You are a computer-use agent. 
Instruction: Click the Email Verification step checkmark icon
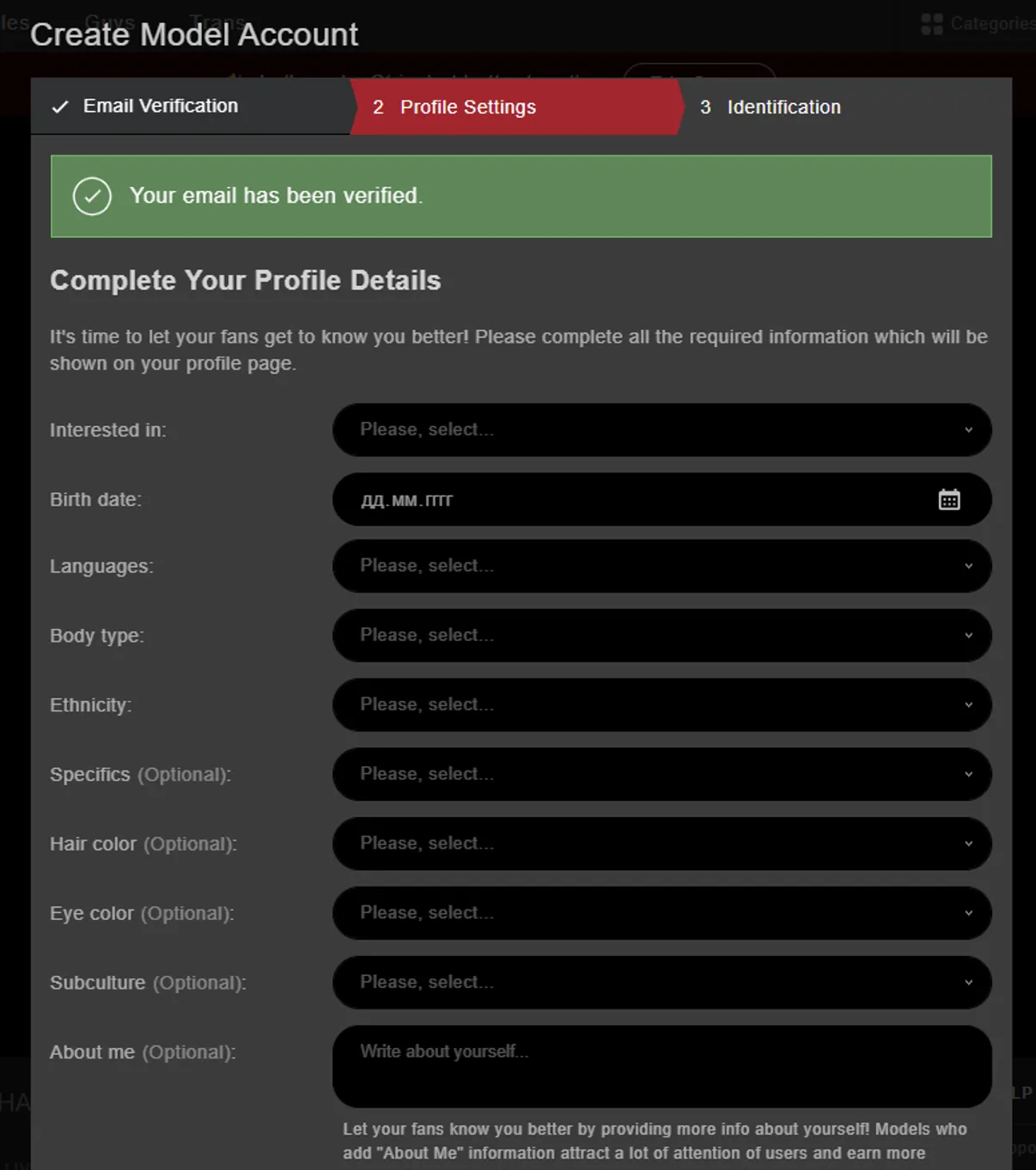(60, 107)
